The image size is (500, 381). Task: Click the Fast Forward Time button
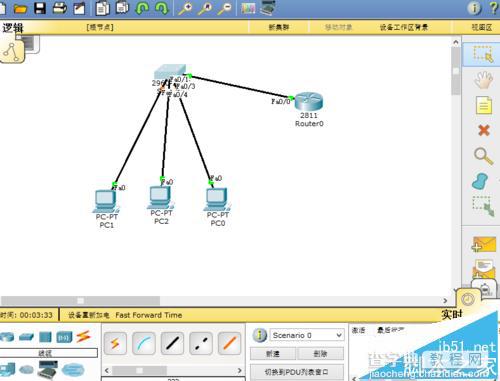pos(149,315)
